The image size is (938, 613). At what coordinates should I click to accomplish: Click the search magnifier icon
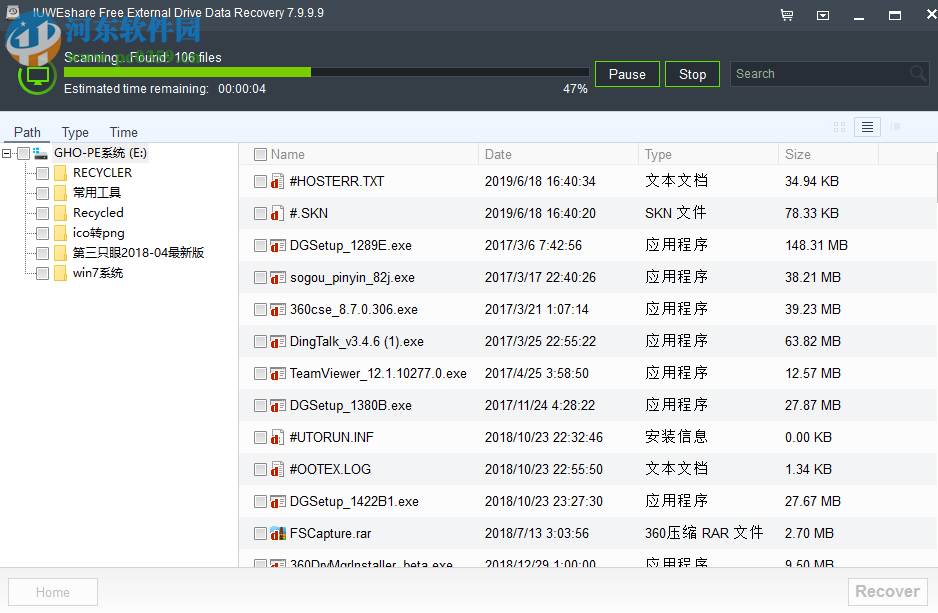[x=918, y=73]
